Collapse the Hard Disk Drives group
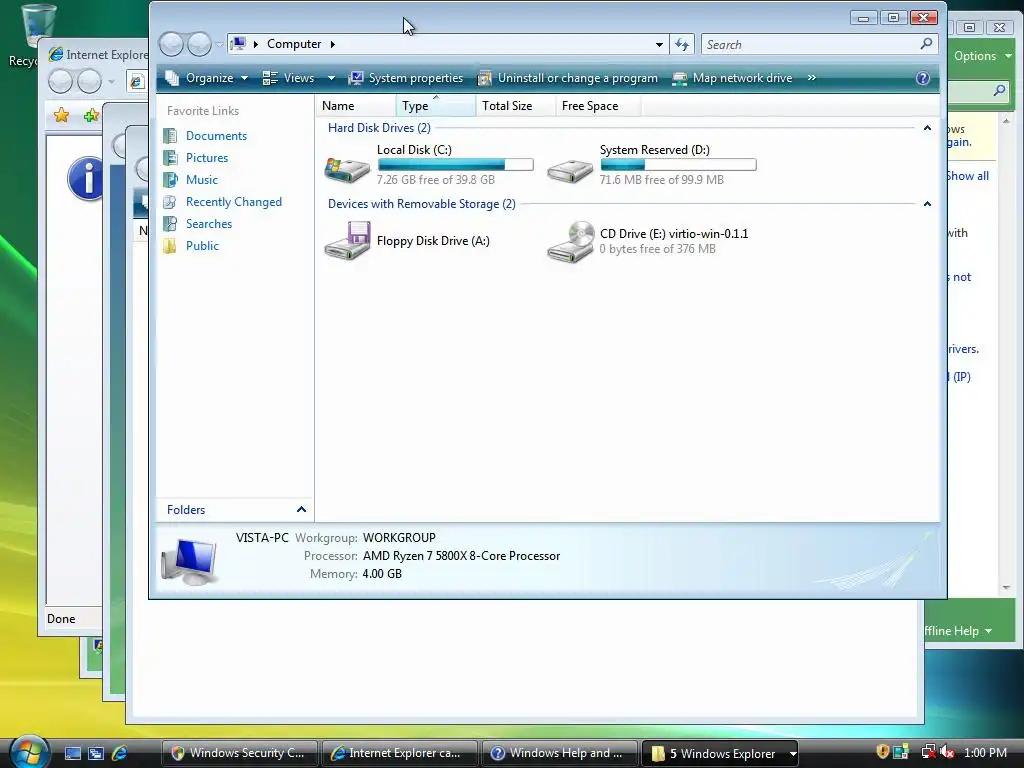Viewport: 1024px width, 768px height. point(927,128)
